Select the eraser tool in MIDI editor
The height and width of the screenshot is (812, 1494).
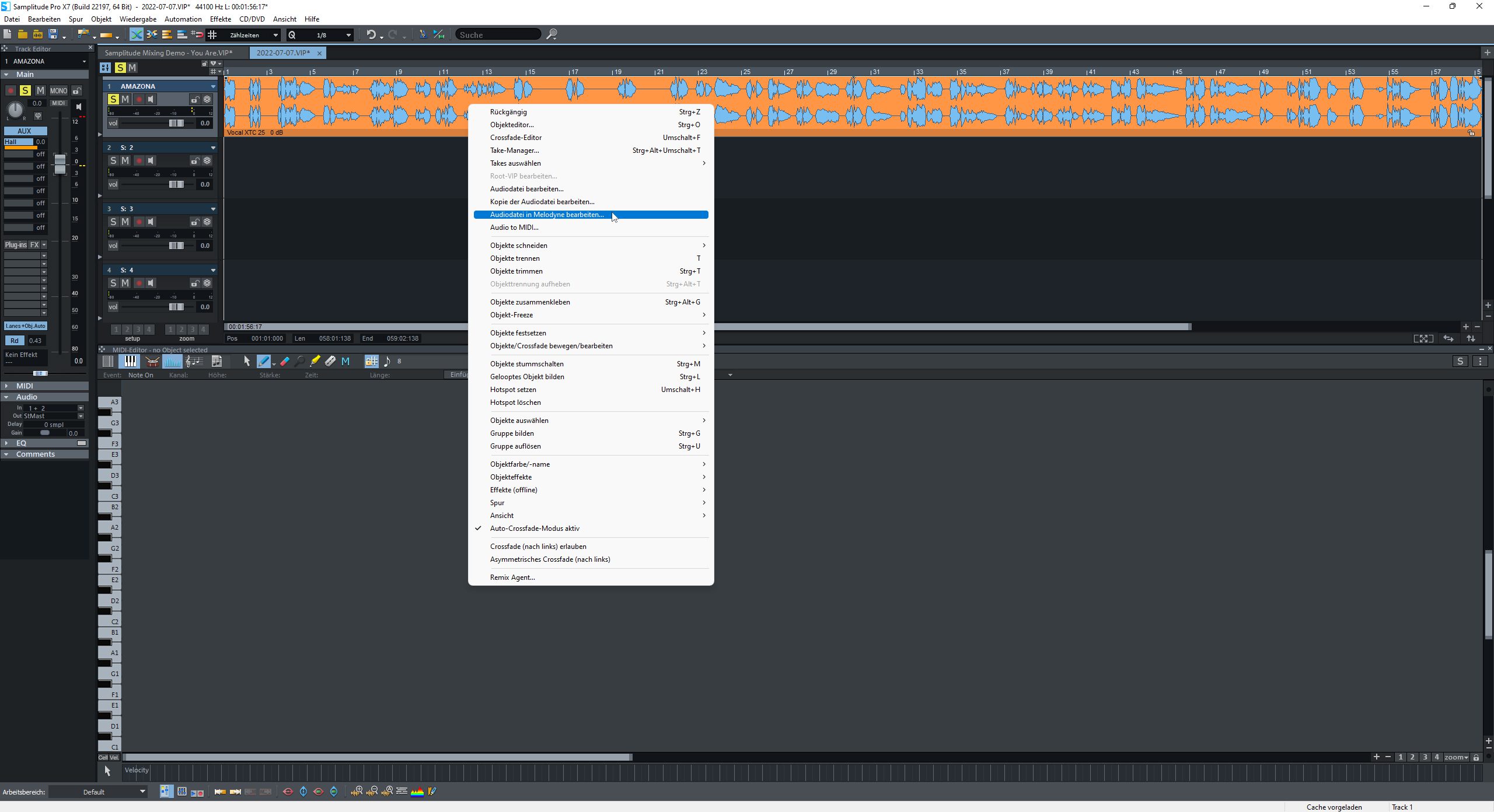point(284,362)
